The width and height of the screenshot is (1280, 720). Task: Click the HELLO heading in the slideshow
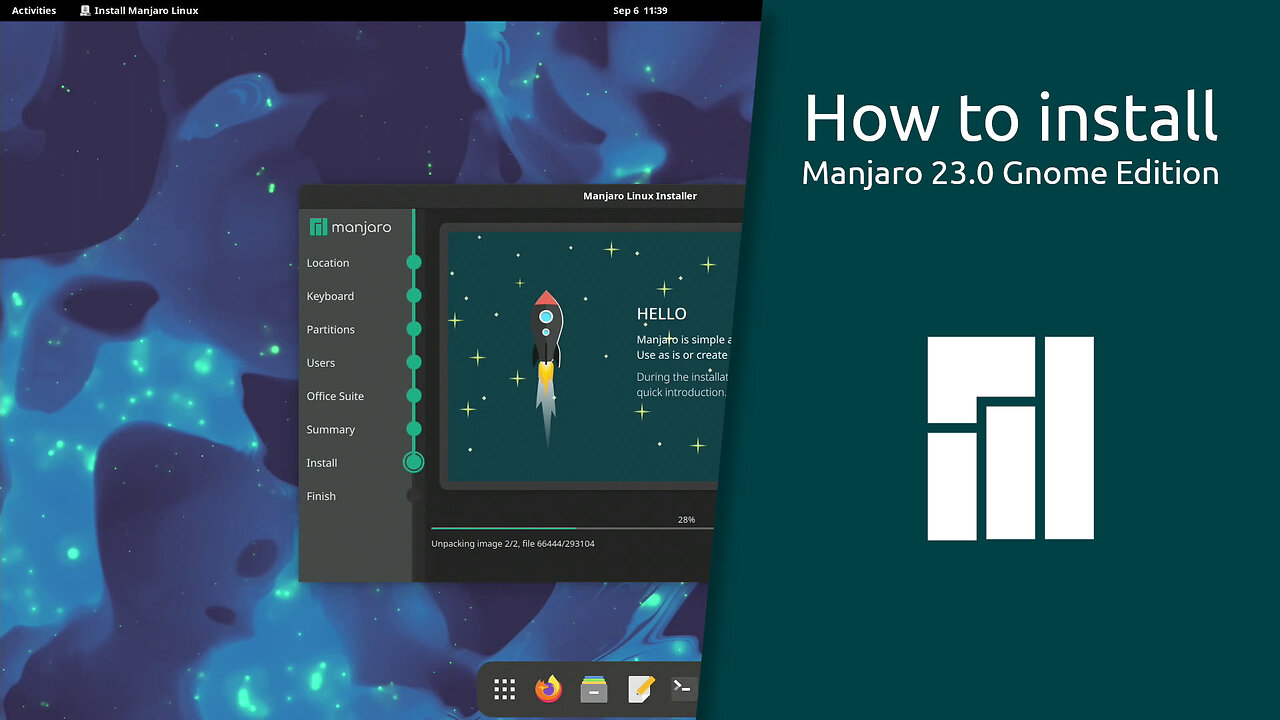(662, 314)
